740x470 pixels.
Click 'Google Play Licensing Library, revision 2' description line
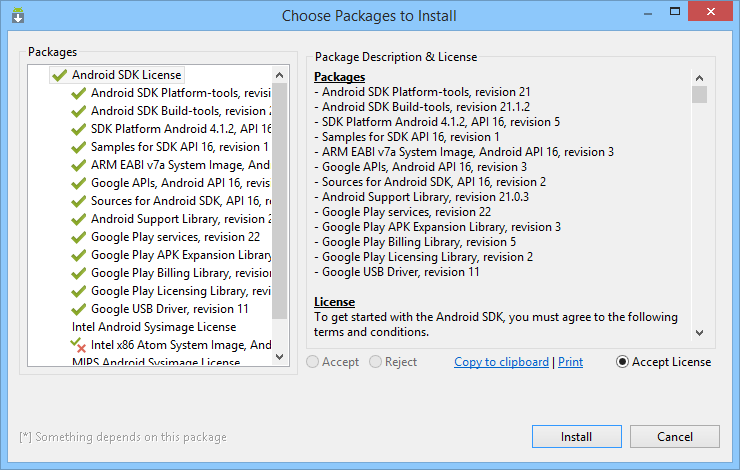coord(423,257)
